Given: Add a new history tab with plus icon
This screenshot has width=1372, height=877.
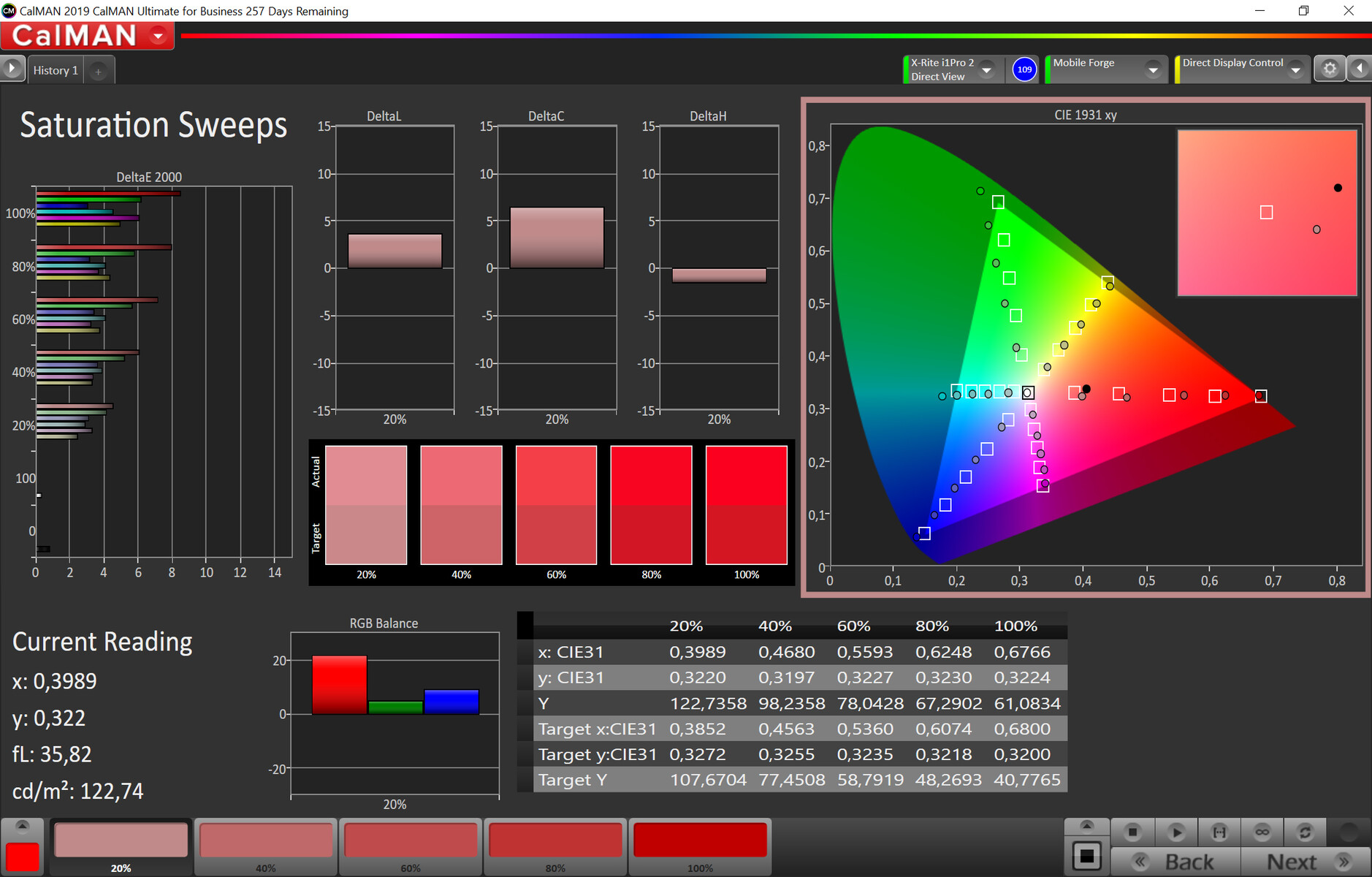Looking at the screenshot, I should (x=98, y=71).
